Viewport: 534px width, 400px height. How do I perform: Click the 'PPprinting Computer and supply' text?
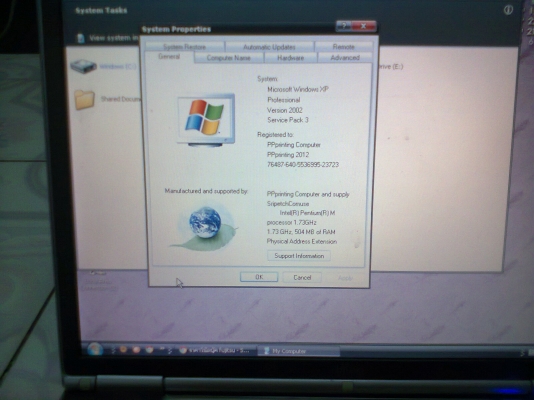[308, 194]
